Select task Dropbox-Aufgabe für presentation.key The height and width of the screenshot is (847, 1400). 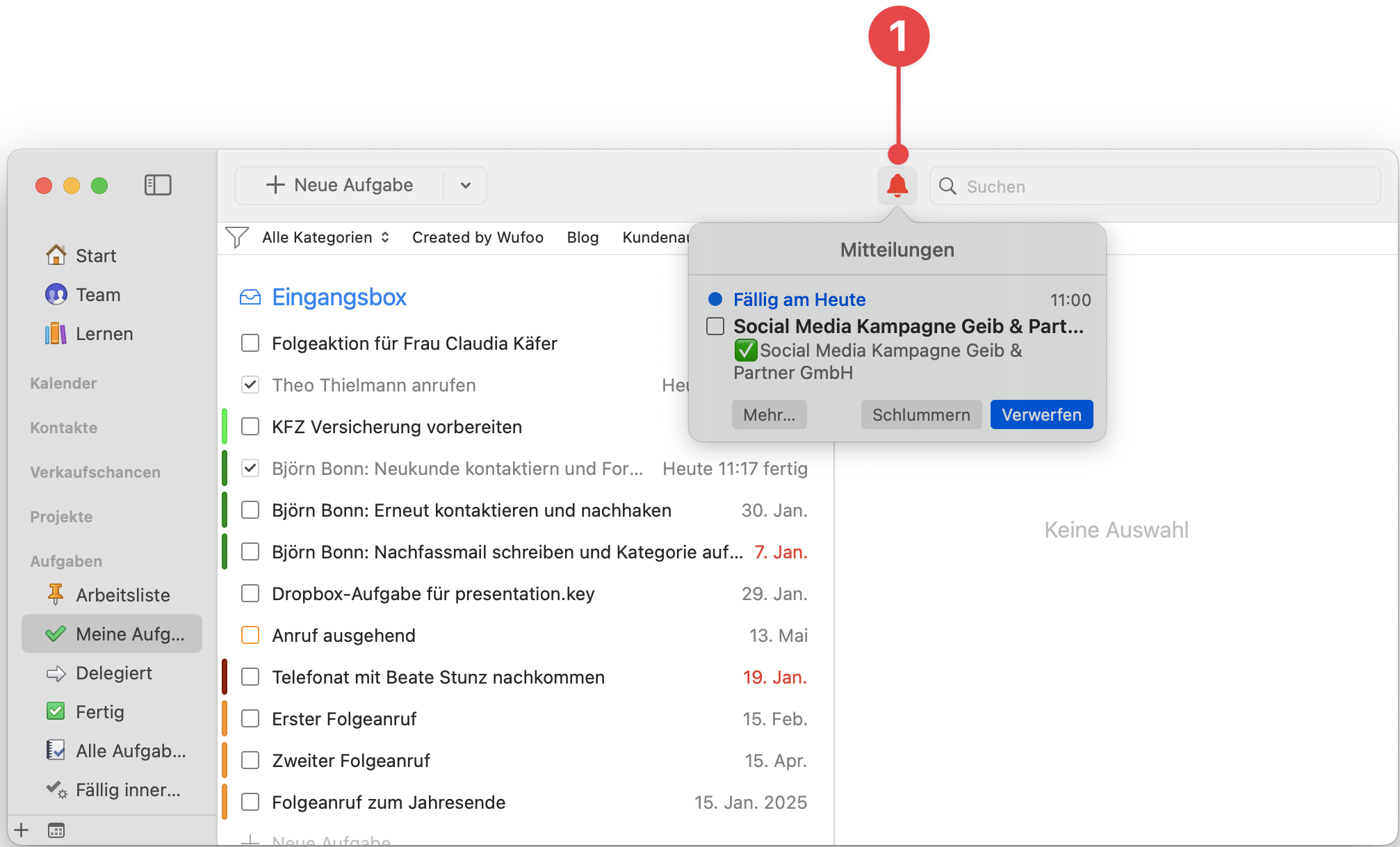tap(526, 593)
